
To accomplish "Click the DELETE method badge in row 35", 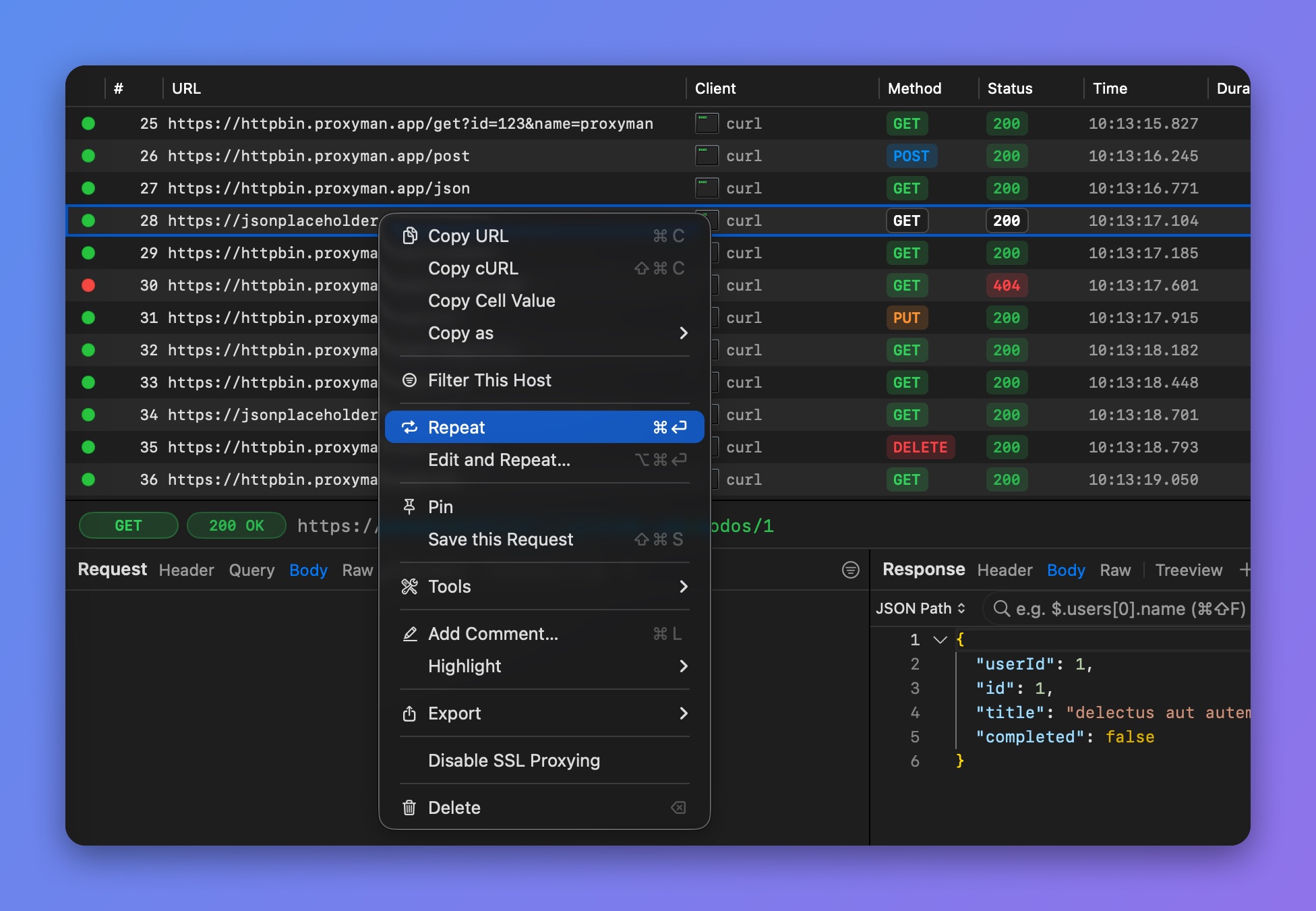I will tap(920, 447).
